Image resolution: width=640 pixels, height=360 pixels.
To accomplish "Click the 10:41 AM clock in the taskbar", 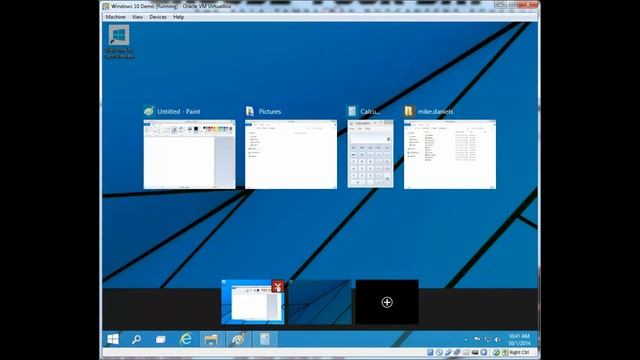I will point(519,340).
